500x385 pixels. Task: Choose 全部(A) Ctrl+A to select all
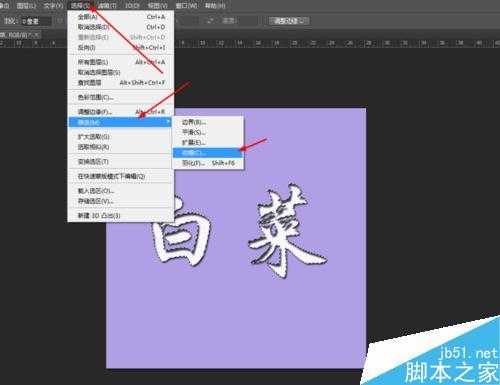(x=121, y=17)
